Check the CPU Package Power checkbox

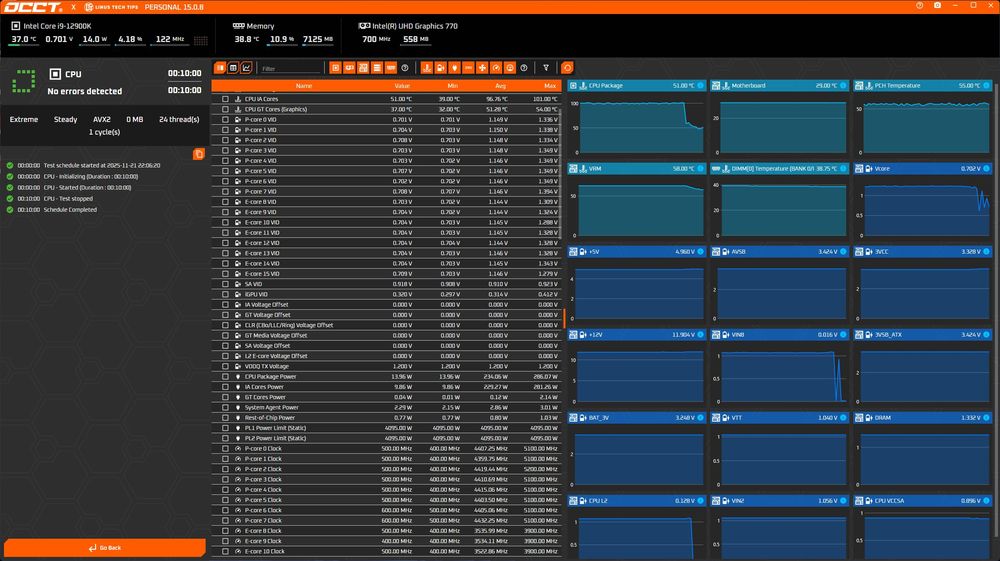tap(225, 377)
